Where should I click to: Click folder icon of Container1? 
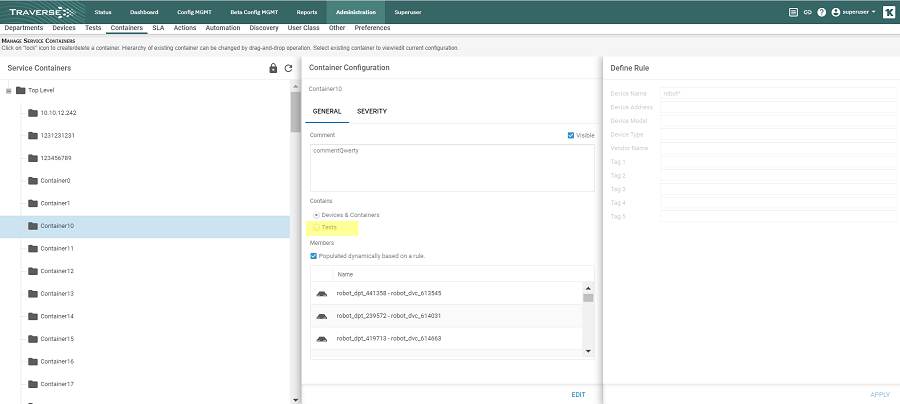point(33,203)
